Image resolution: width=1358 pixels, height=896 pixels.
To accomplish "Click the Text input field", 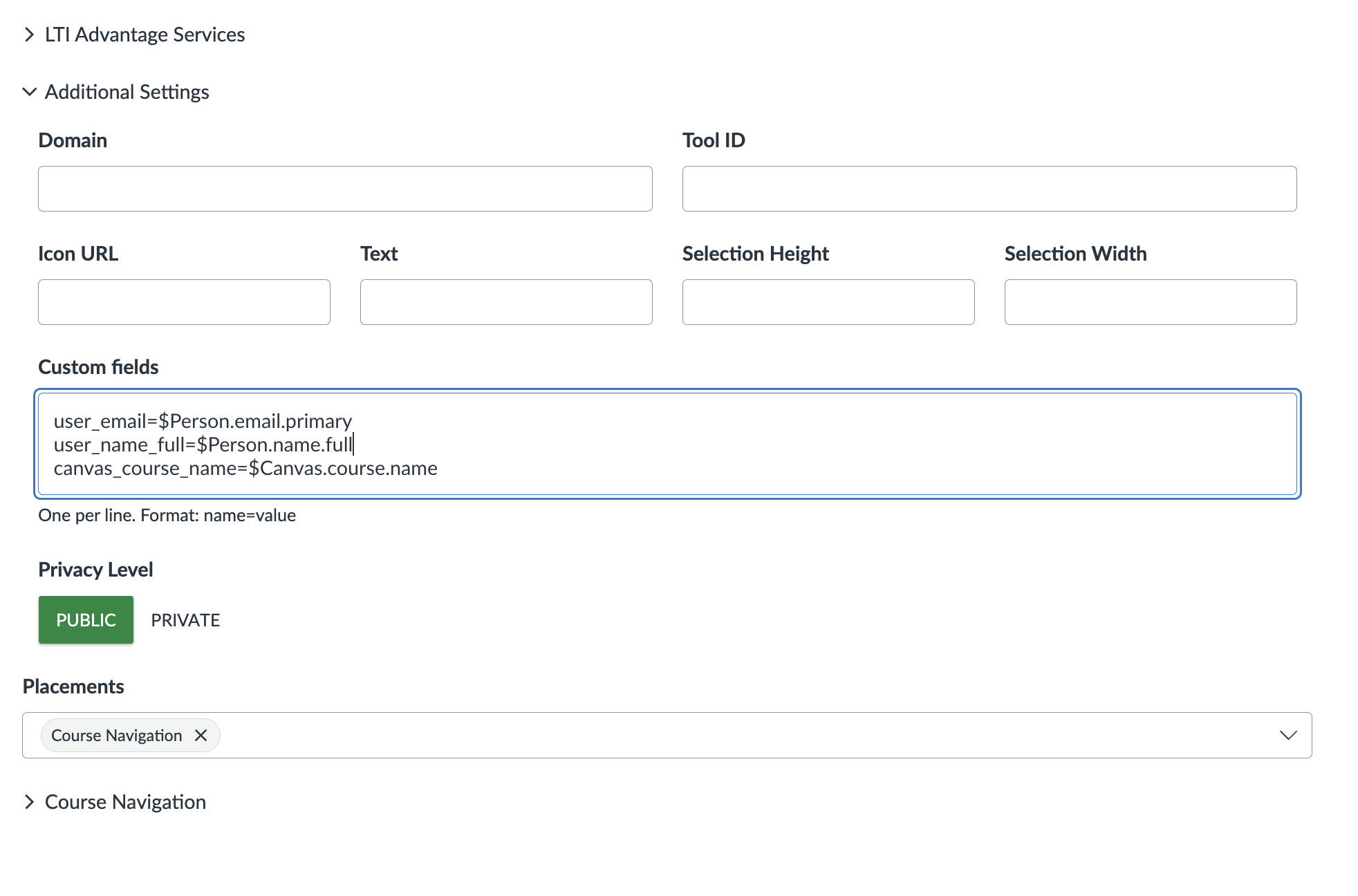I will pos(505,301).
